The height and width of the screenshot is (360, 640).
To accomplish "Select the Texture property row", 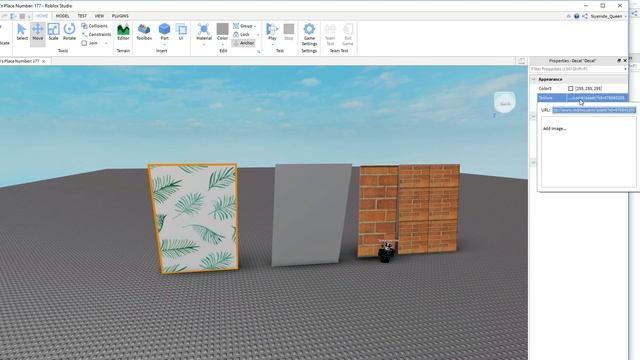I will 582,98.
